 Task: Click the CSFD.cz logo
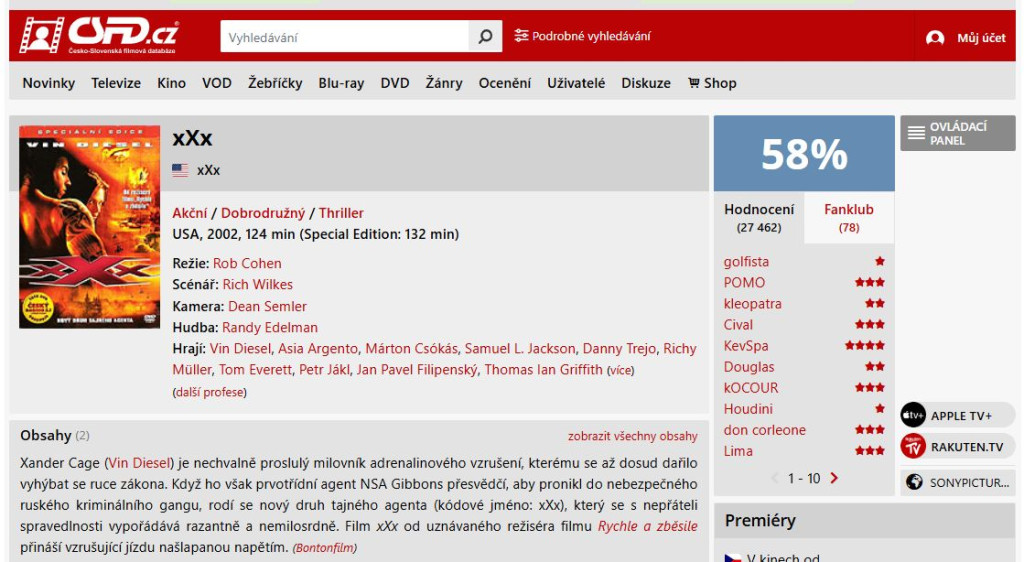(x=99, y=35)
